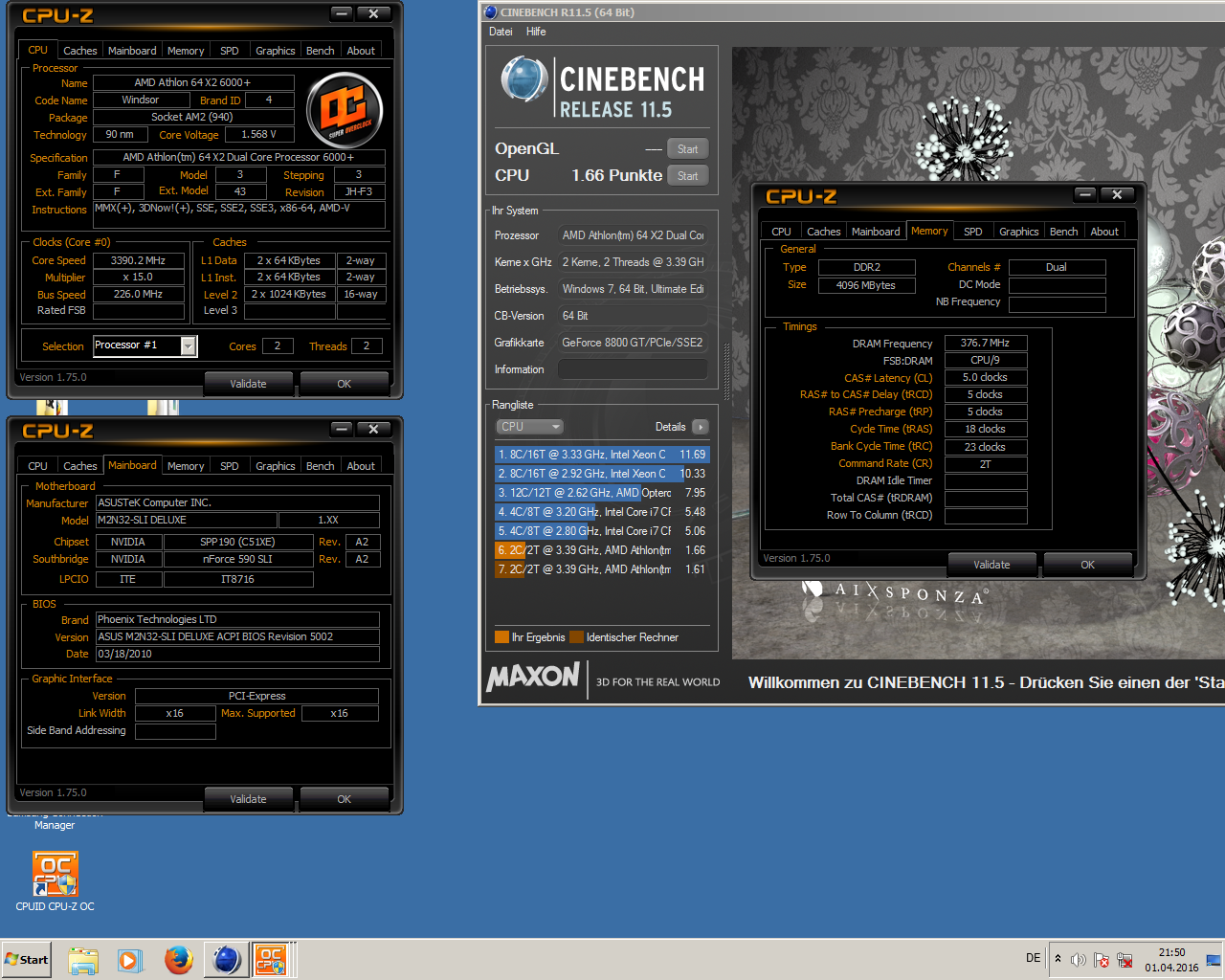
Task: Switch to CPU-Z via its taskbar icon
Action: pos(272,960)
